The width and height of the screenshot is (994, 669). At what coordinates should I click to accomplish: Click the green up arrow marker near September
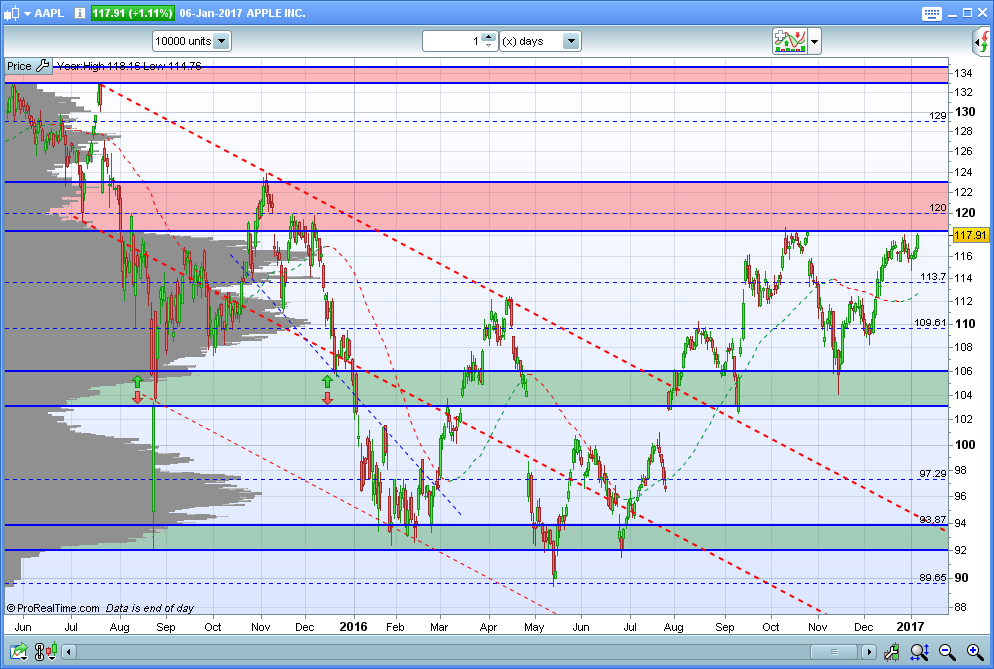137,381
